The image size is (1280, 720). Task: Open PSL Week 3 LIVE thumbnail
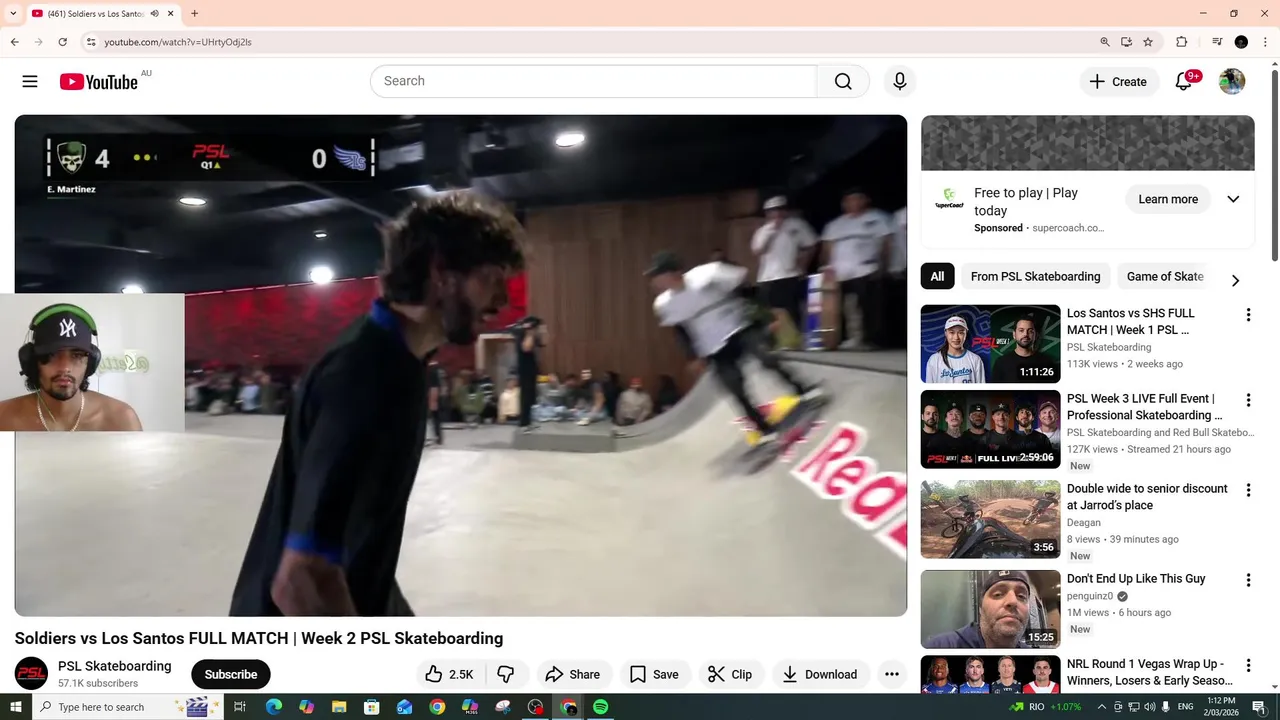990,429
